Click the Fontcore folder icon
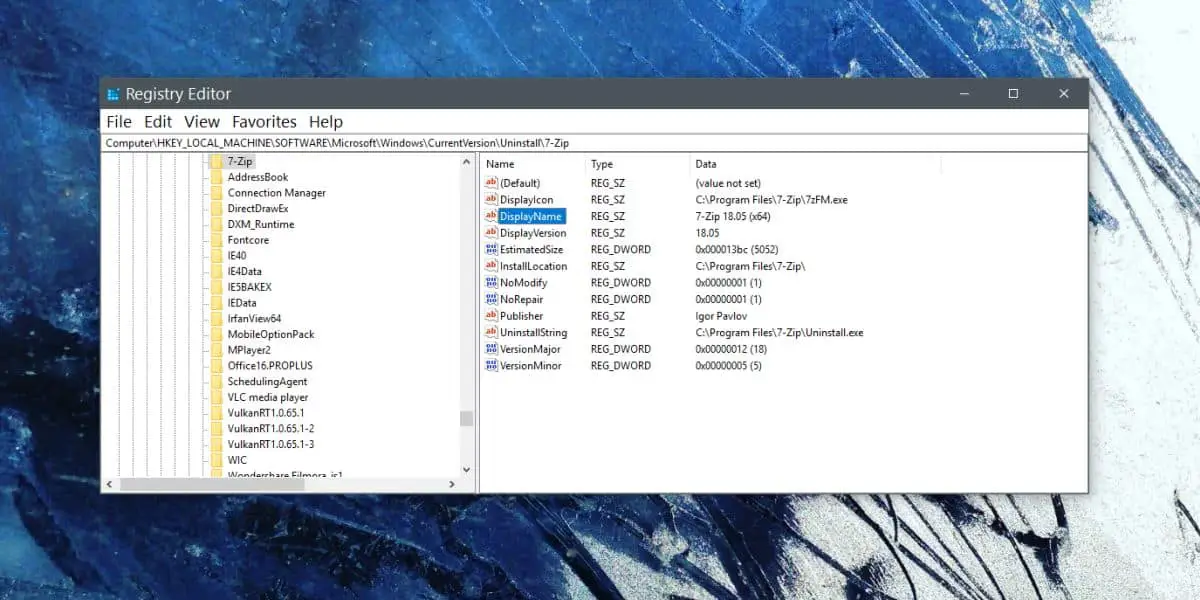 (216, 240)
